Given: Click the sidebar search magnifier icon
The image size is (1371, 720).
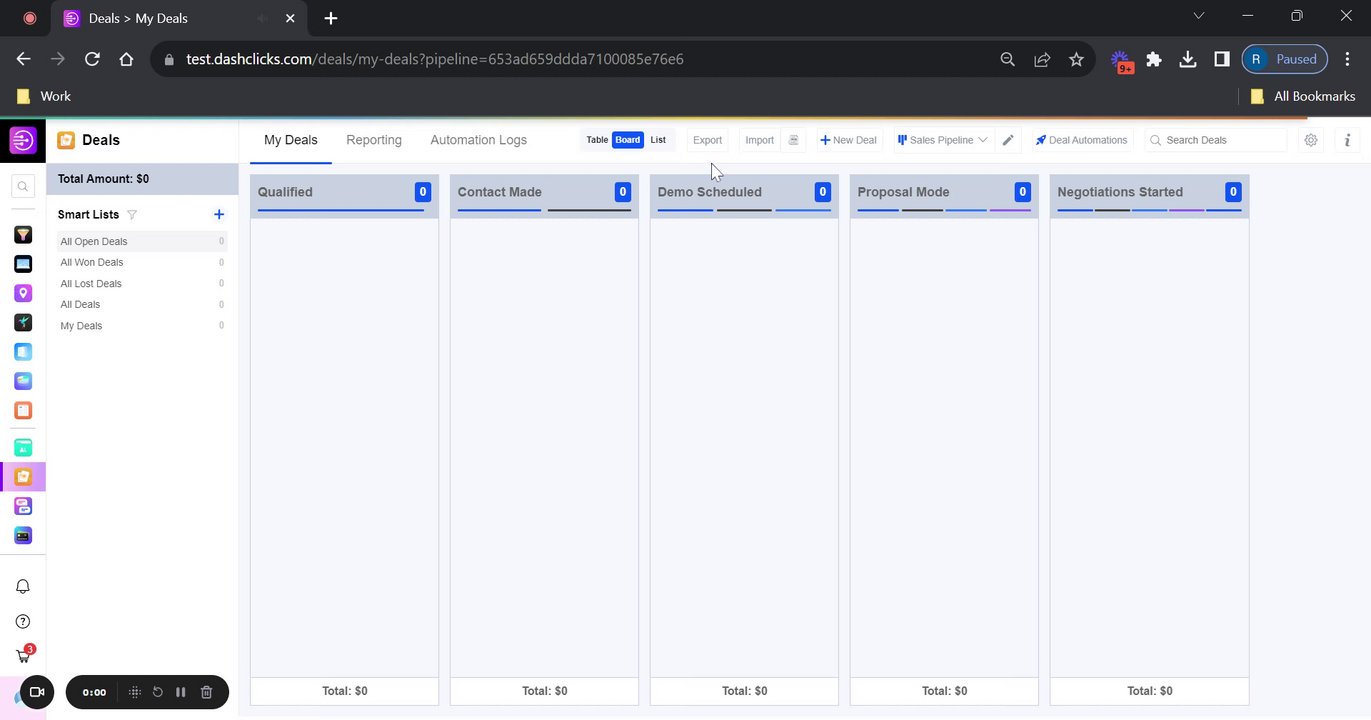Looking at the screenshot, I should [23, 186].
